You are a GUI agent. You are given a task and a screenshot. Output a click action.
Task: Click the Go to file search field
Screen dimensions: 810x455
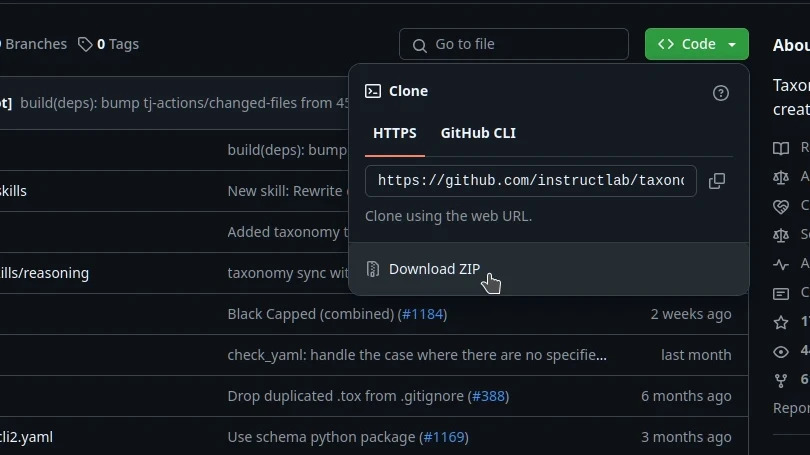coord(514,44)
